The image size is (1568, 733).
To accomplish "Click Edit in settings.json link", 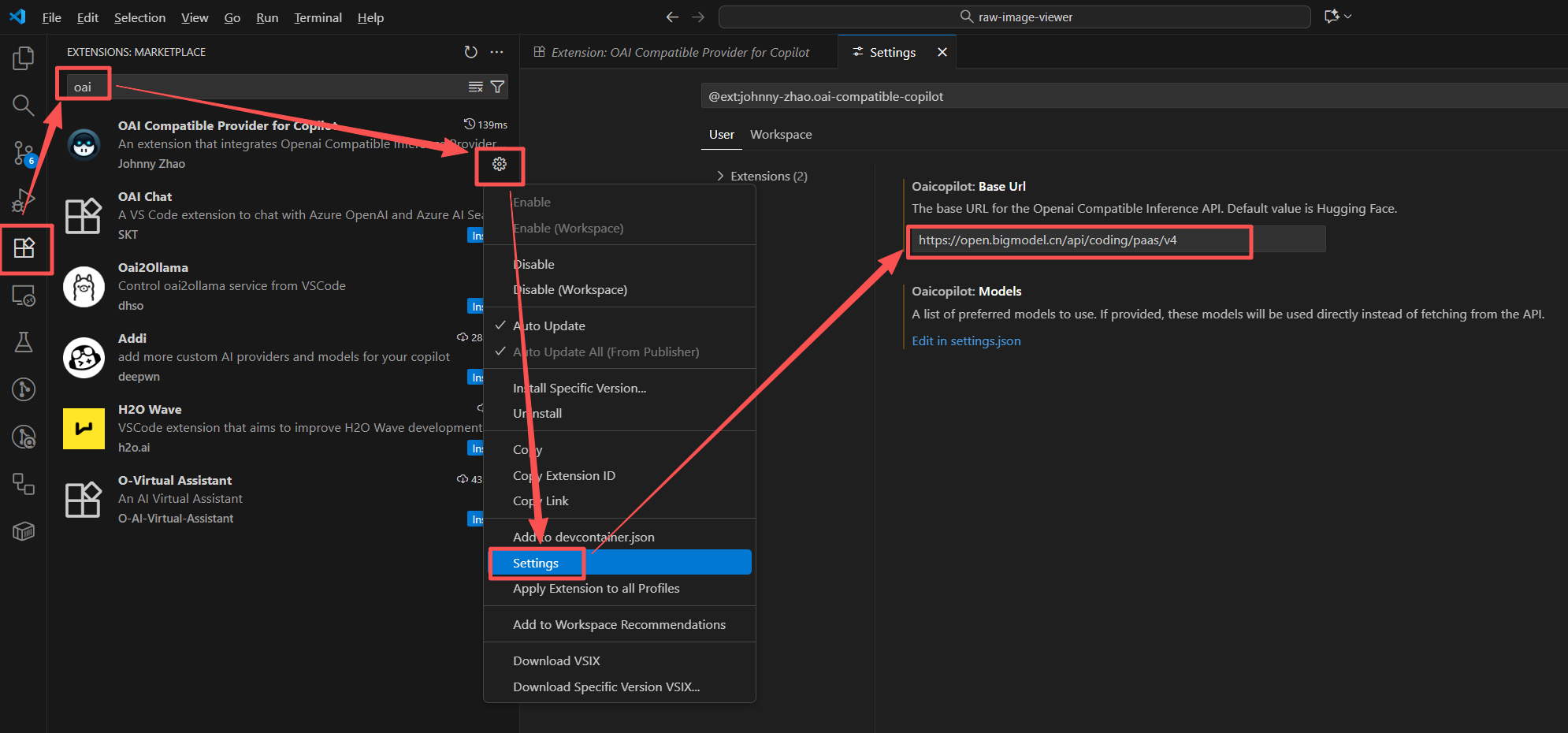I will (x=966, y=341).
